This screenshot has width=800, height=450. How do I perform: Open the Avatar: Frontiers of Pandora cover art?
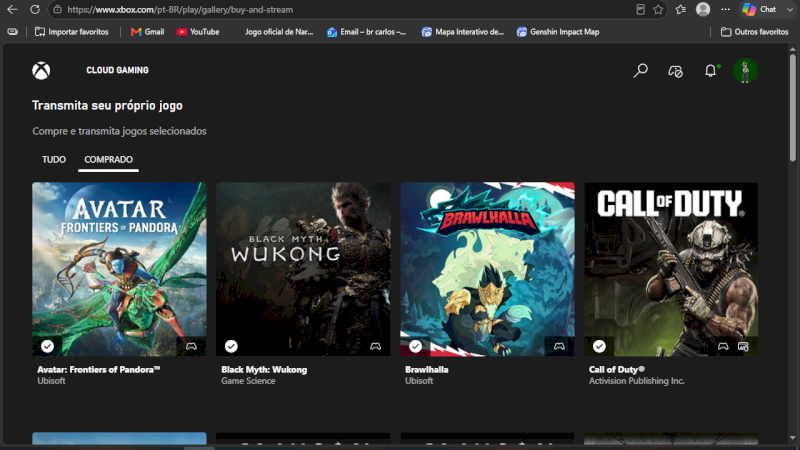[x=119, y=269]
